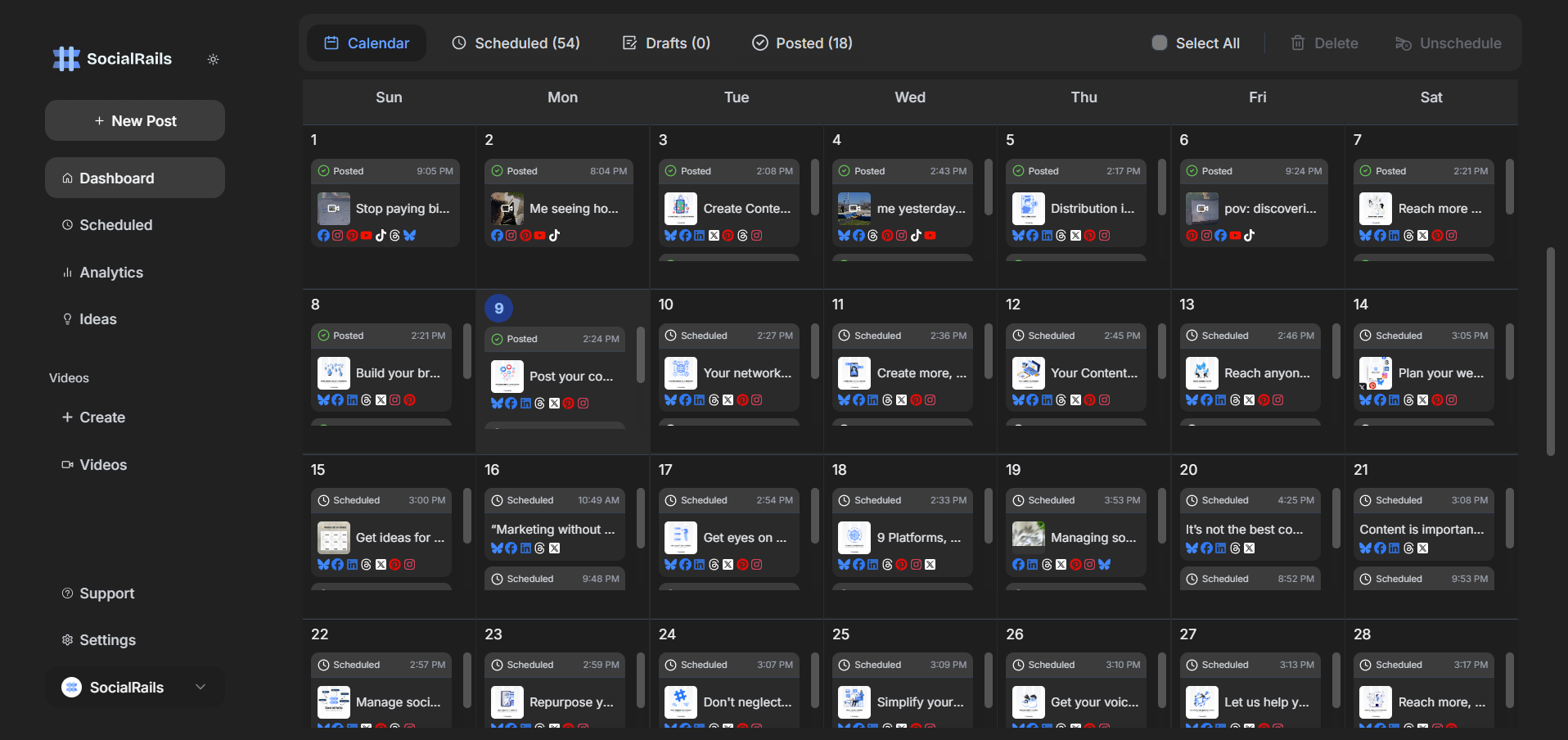
Task: Toggle the Select All checkbox
Action: [x=1159, y=43]
